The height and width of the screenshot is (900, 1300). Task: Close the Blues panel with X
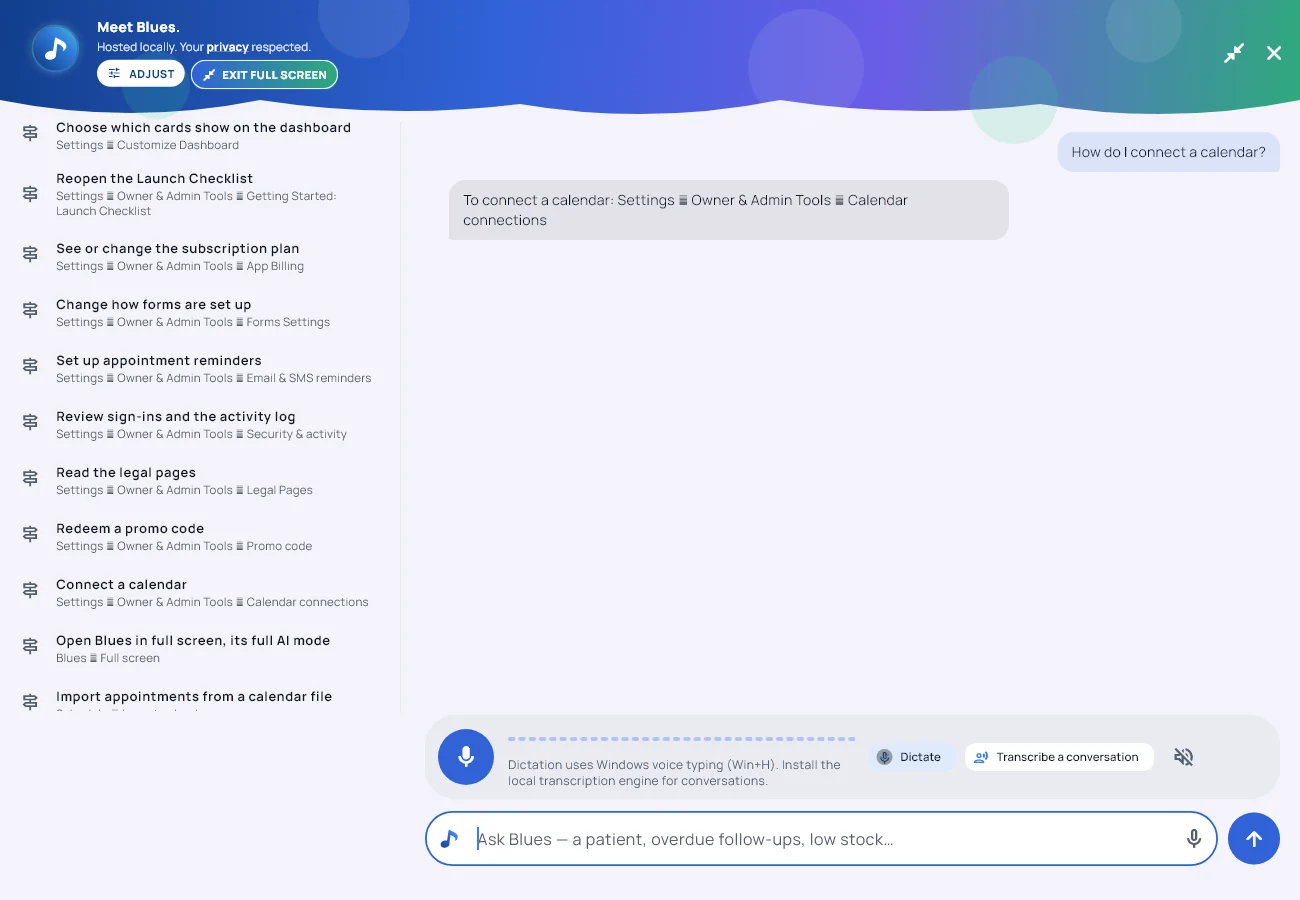tap(1274, 53)
